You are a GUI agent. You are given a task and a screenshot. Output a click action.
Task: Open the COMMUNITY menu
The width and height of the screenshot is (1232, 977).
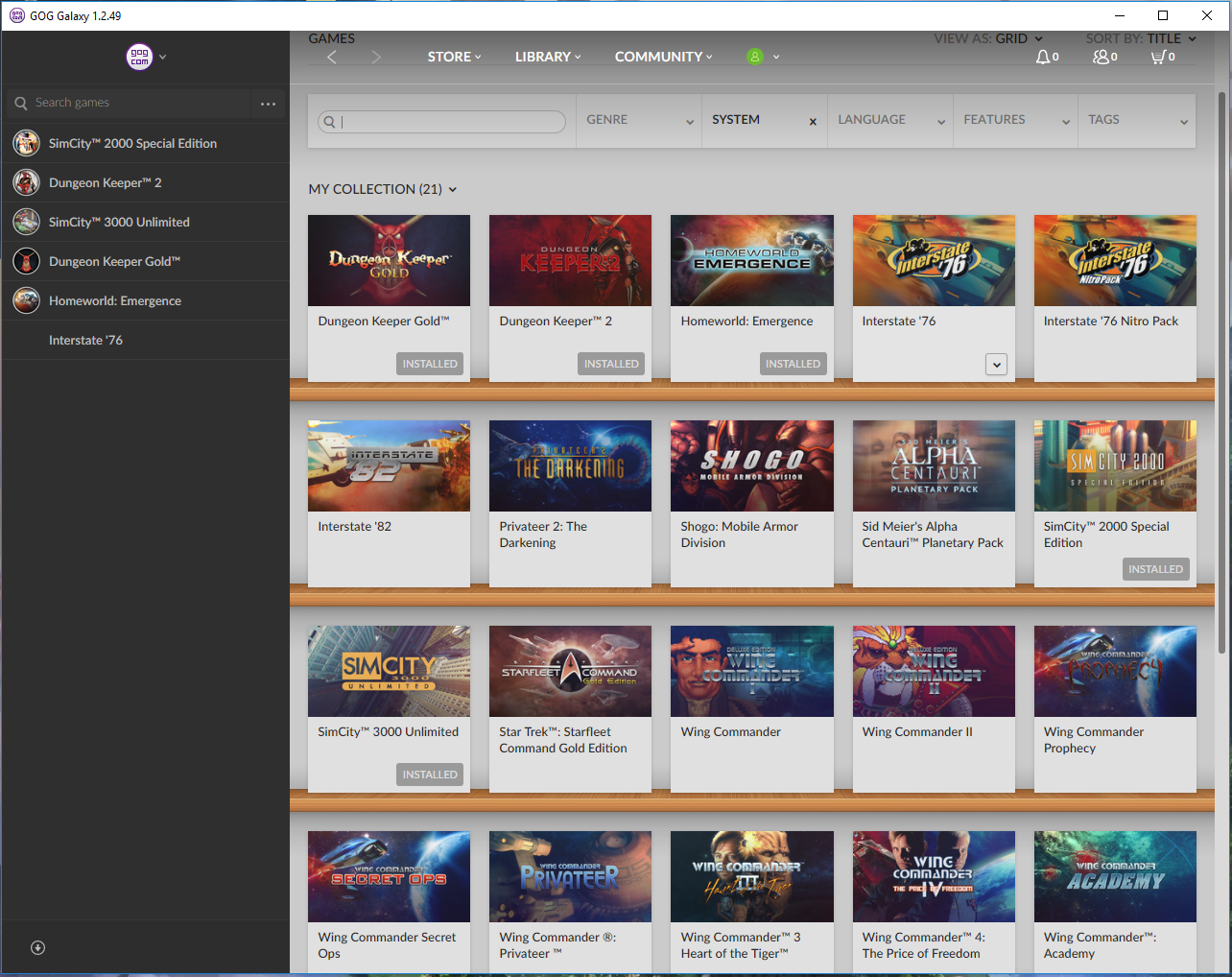pyautogui.click(x=663, y=57)
